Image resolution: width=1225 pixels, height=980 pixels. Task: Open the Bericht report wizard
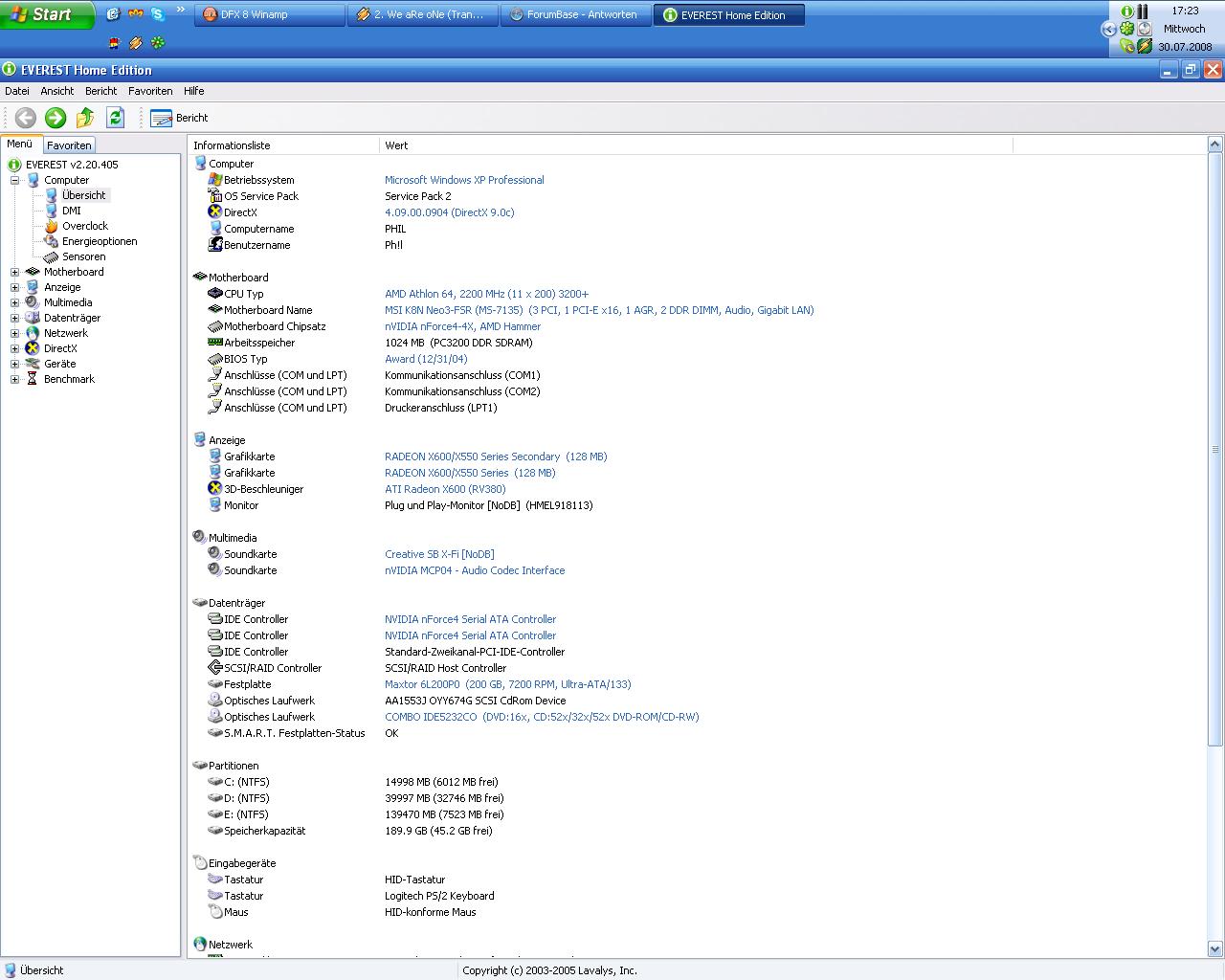coord(180,118)
